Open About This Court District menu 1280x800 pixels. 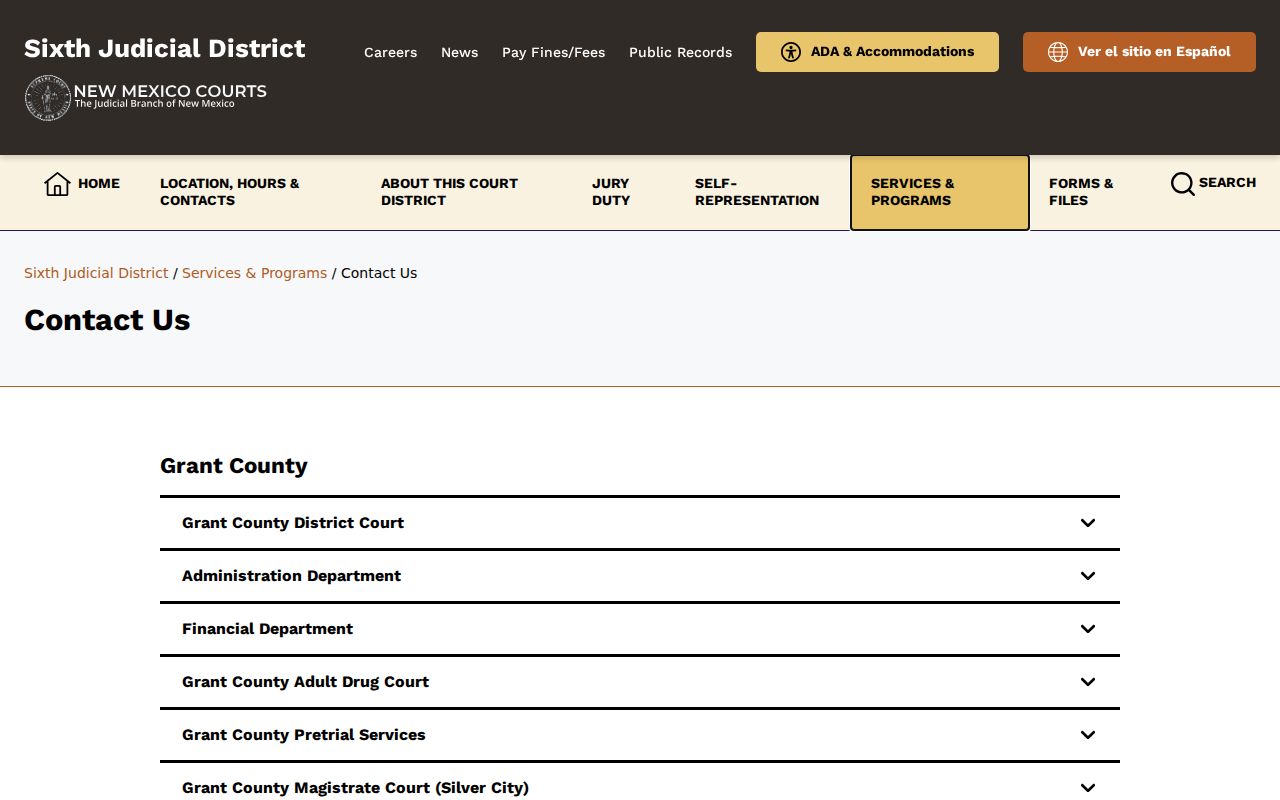tap(449, 192)
